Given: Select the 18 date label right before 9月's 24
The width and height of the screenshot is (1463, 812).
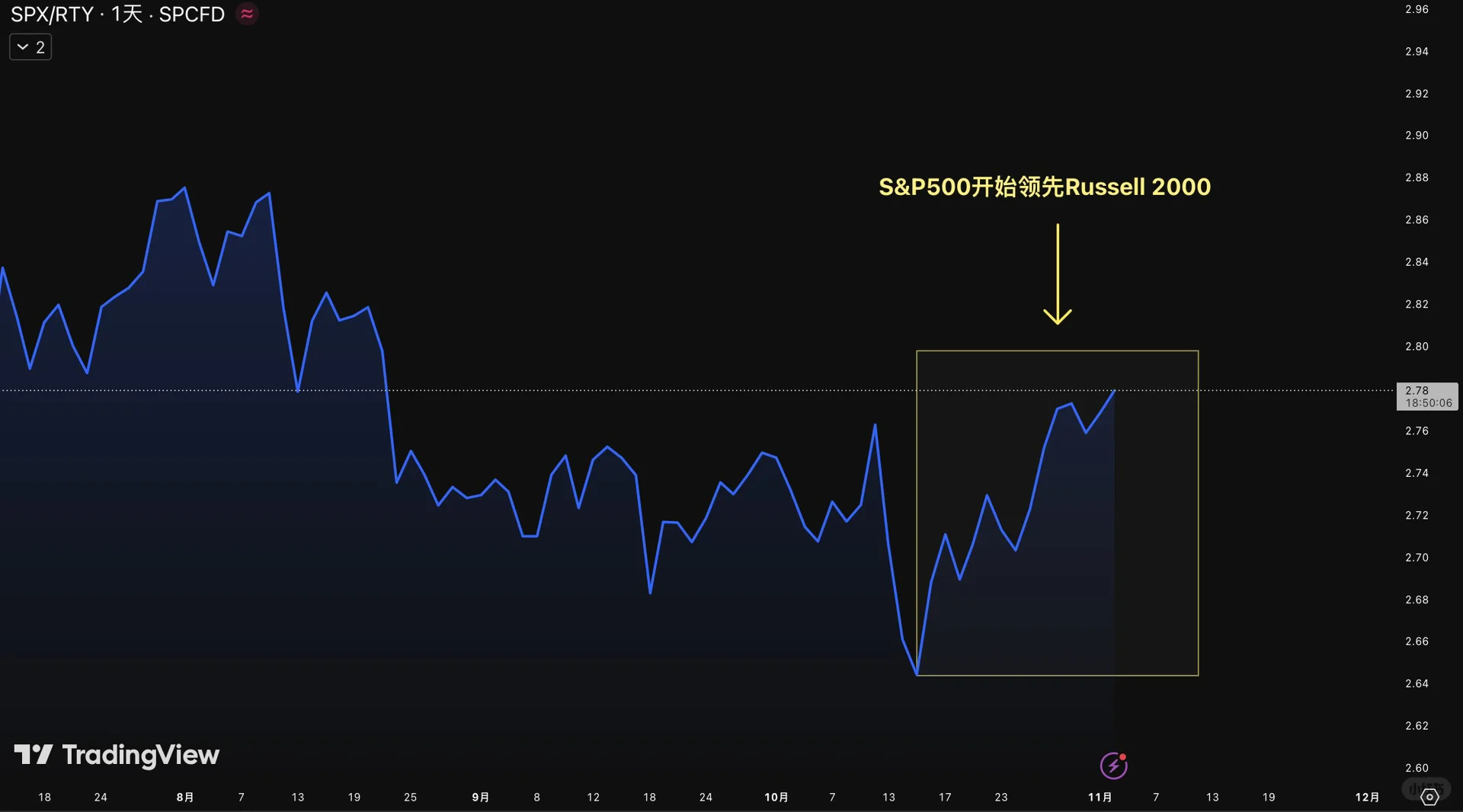Looking at the screenshot, I should coord(649,798).
